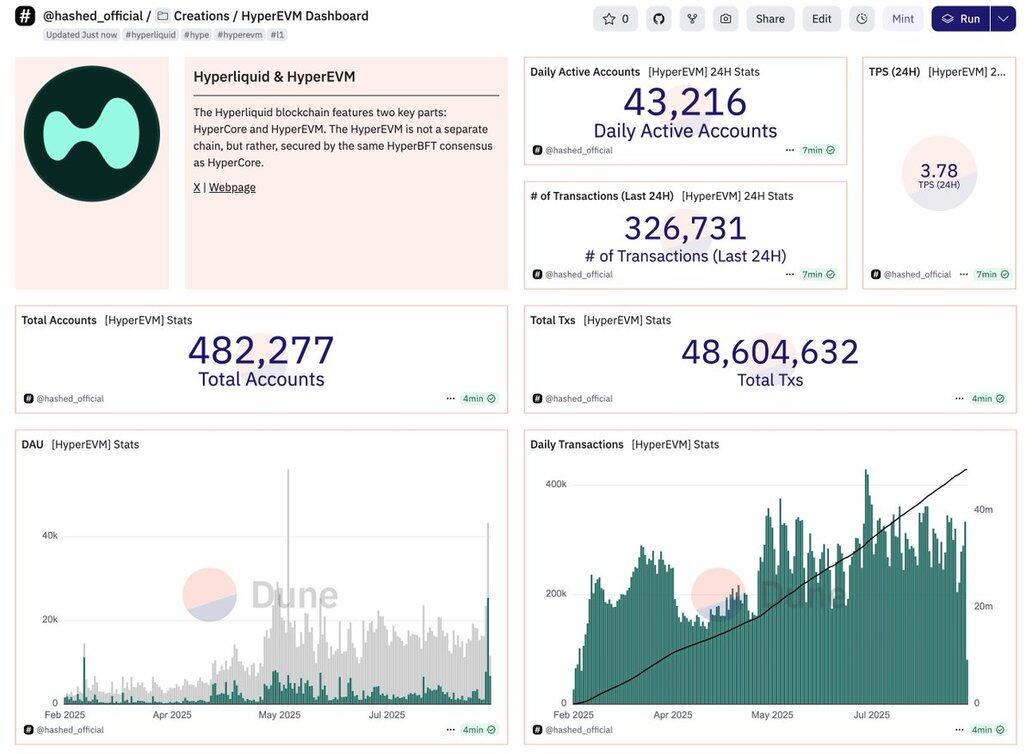Click the 3.78 TPS value

pyautogui.click(x=939, y=170)
